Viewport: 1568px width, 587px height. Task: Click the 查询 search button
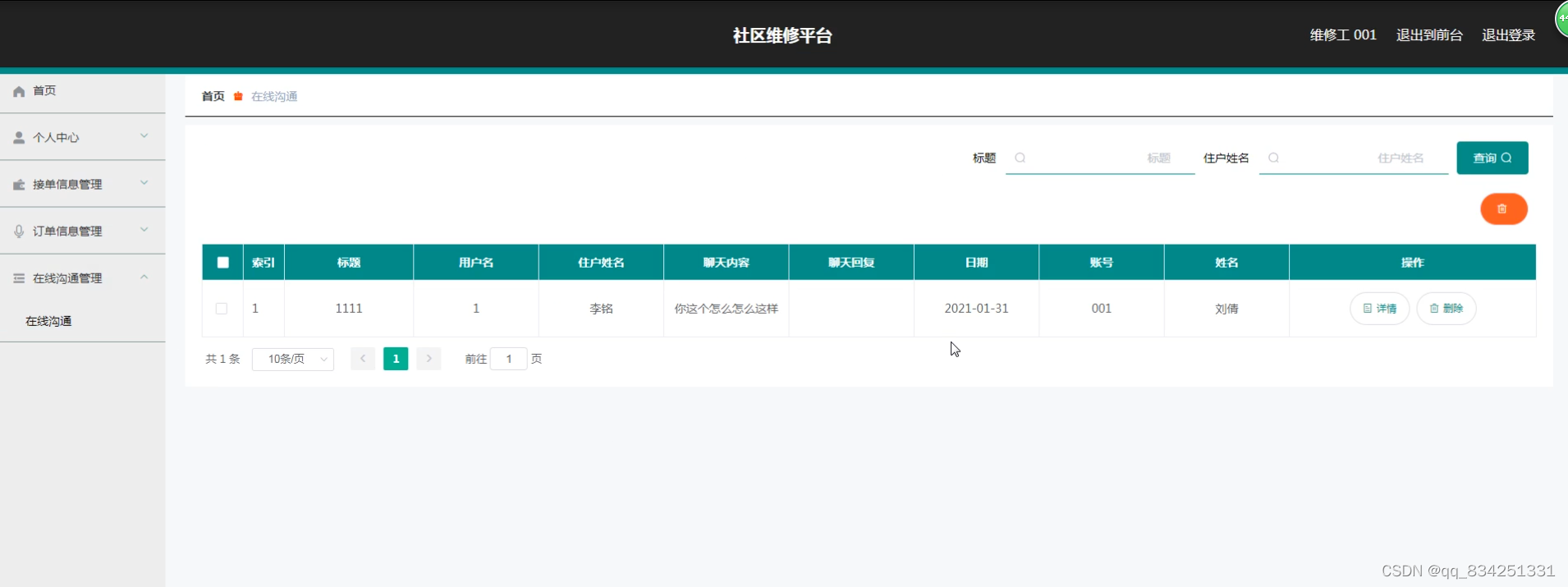pyautogui.click(x=1492, y=158)
